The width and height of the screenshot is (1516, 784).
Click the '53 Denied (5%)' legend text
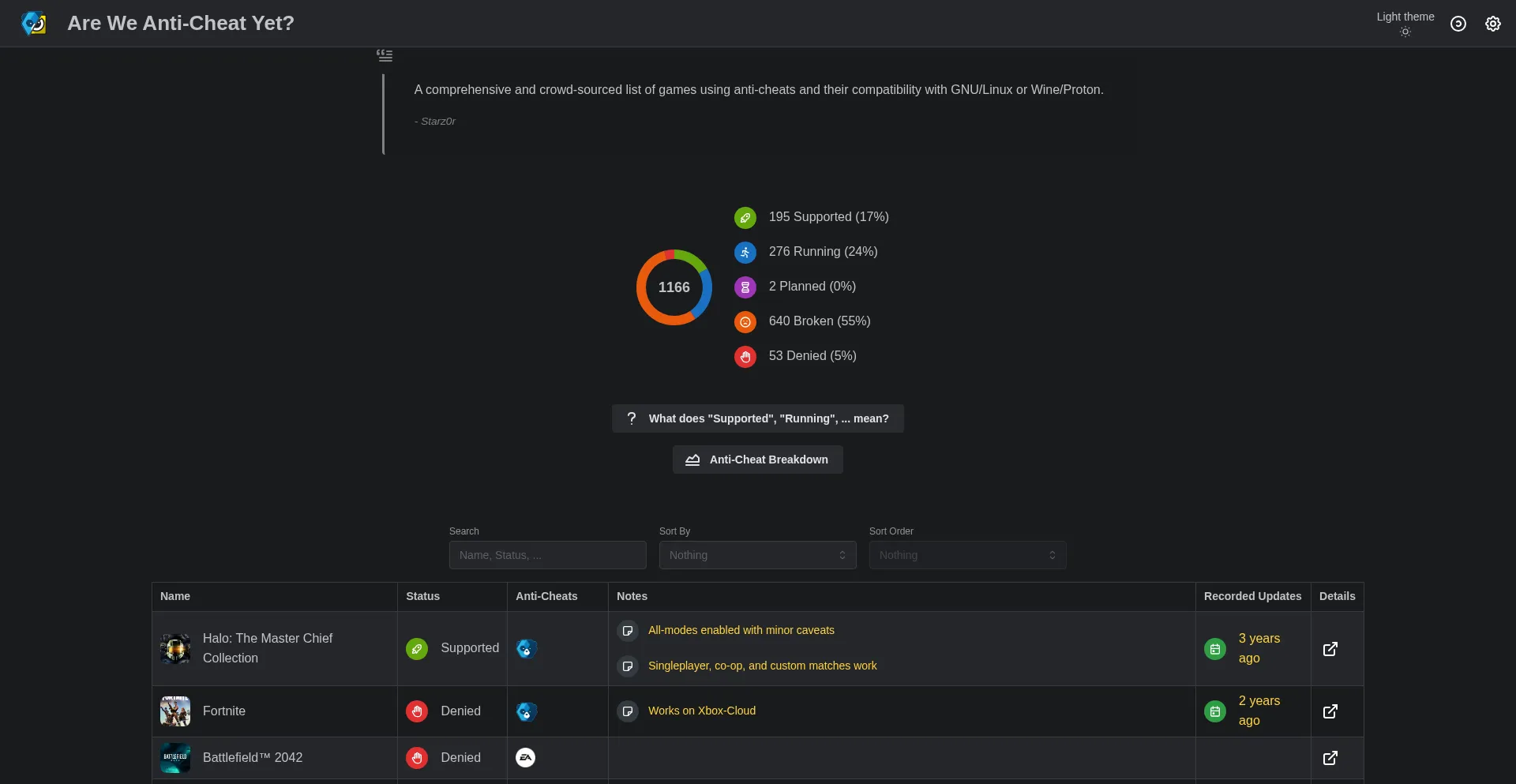[x=812, y=355]
